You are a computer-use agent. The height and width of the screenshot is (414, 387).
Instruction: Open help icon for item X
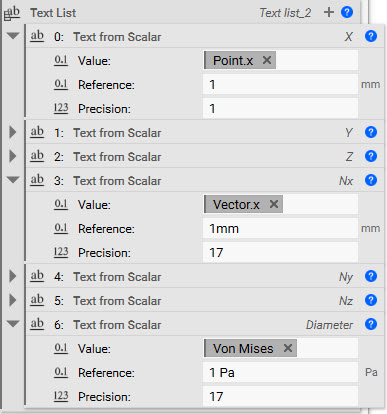tap(371, 36)
